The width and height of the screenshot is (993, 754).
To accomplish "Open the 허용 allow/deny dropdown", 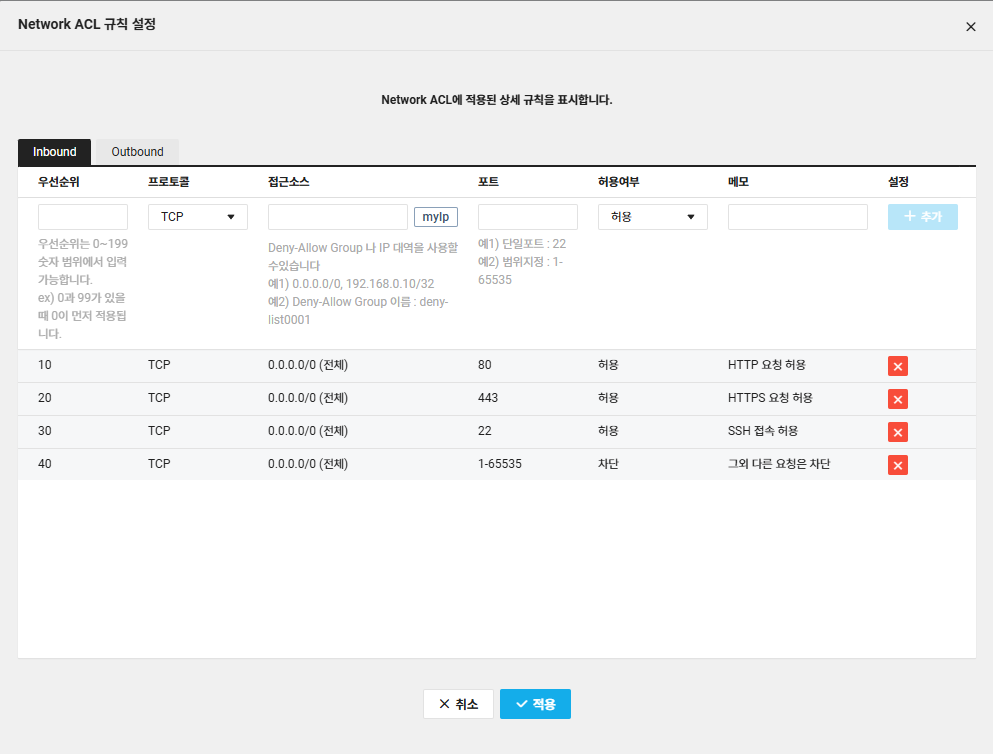I will pyautogui.click(x=652, y=217).
